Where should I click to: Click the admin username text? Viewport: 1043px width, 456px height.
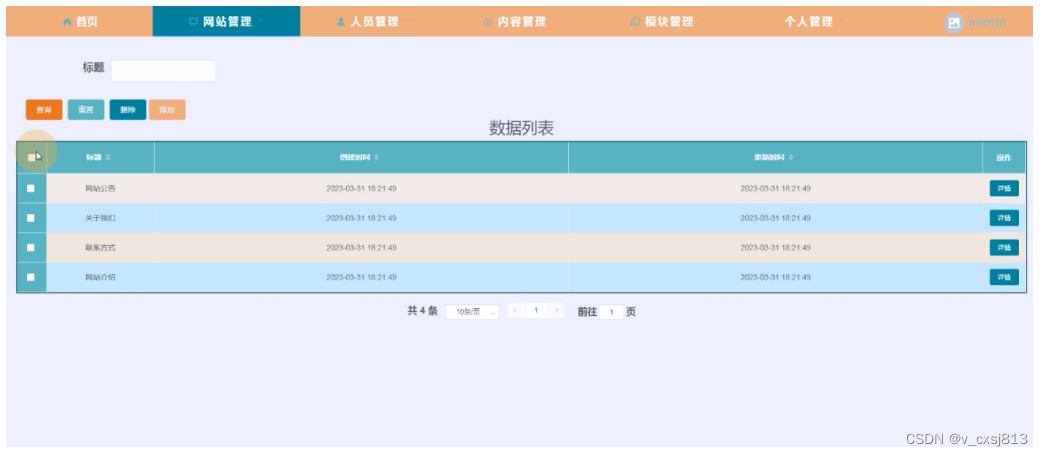(x=986, y=23)
